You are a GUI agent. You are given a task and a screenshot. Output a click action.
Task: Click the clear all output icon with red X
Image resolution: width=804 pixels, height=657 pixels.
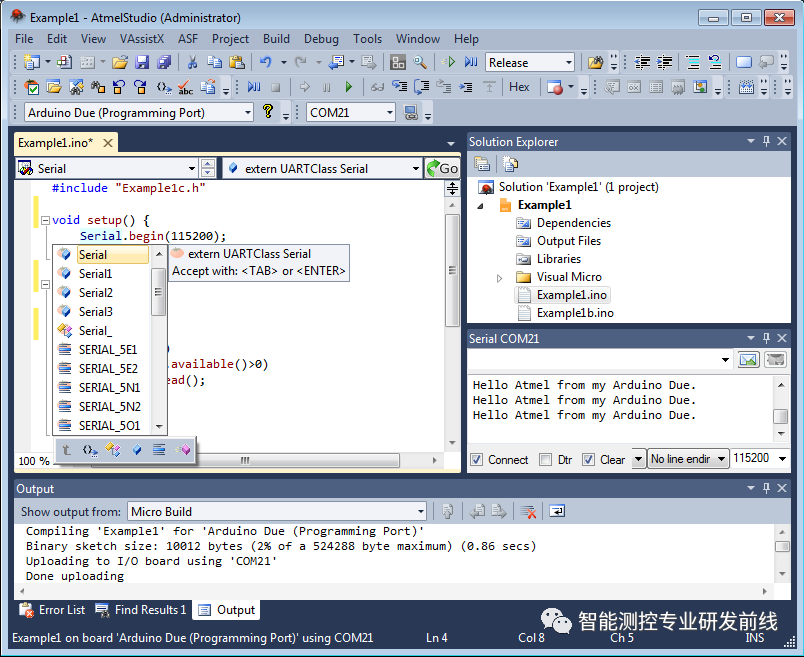point(528,511)
